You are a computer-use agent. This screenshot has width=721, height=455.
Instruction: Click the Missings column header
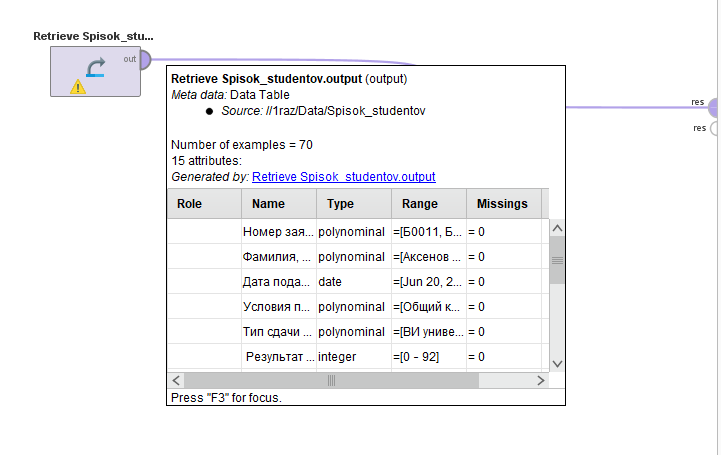tap(504, 204)
